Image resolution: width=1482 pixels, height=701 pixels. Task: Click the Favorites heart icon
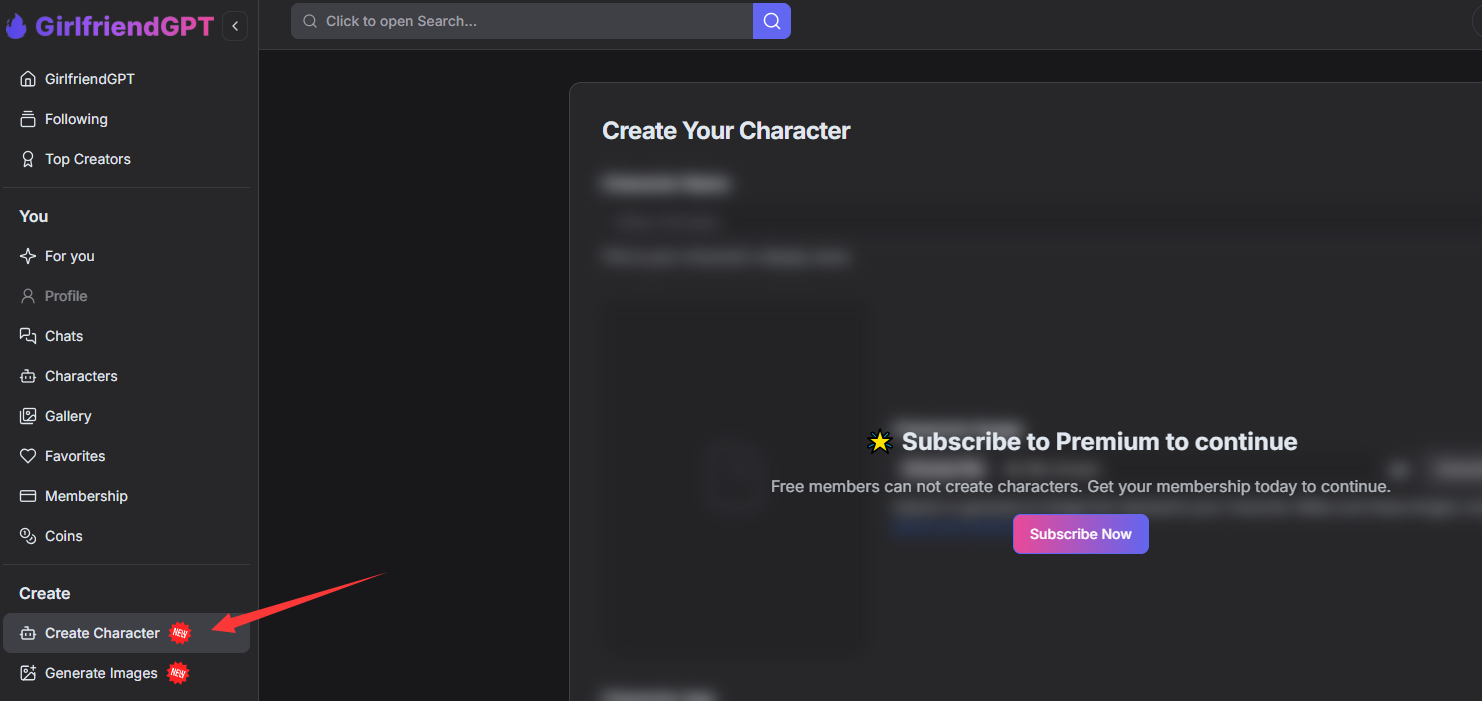pyautogui.click(x=28, y=456)
